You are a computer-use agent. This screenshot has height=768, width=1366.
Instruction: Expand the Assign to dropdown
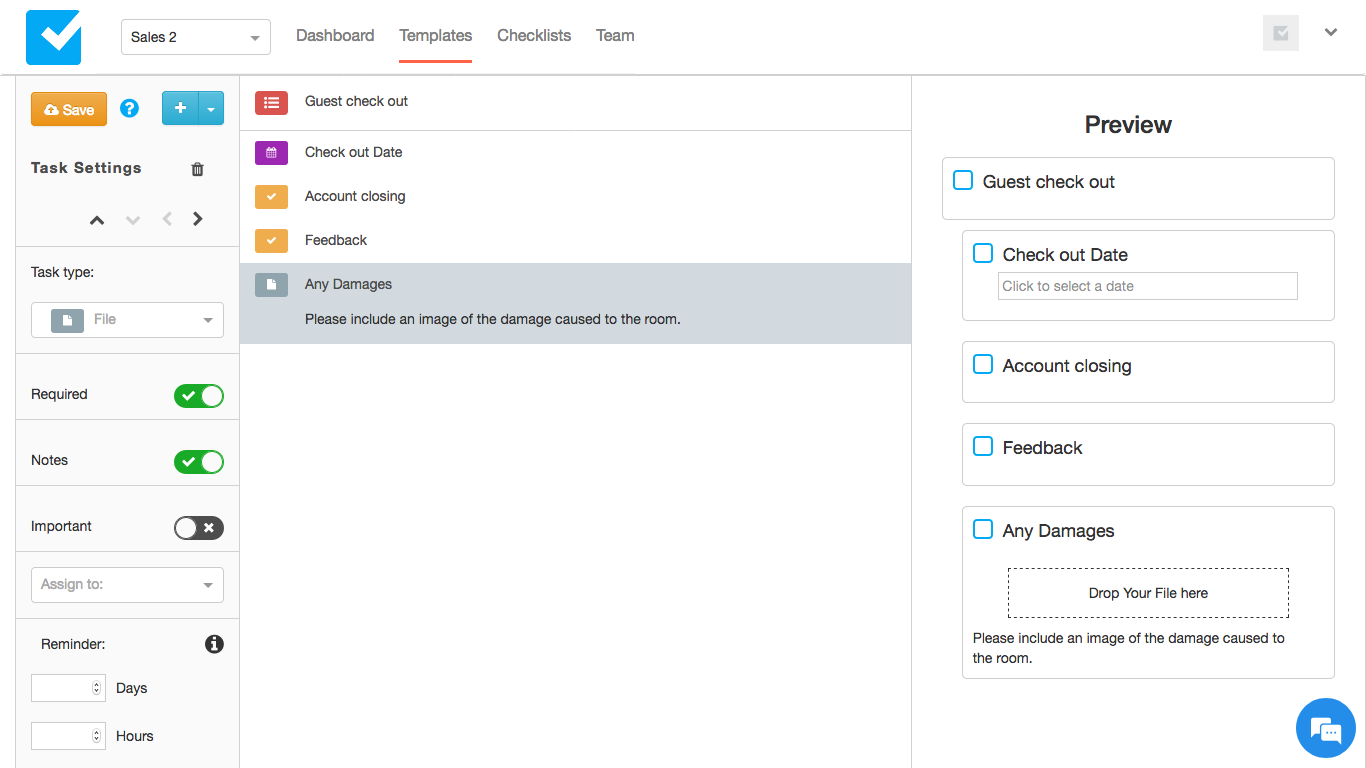point(127,585)
